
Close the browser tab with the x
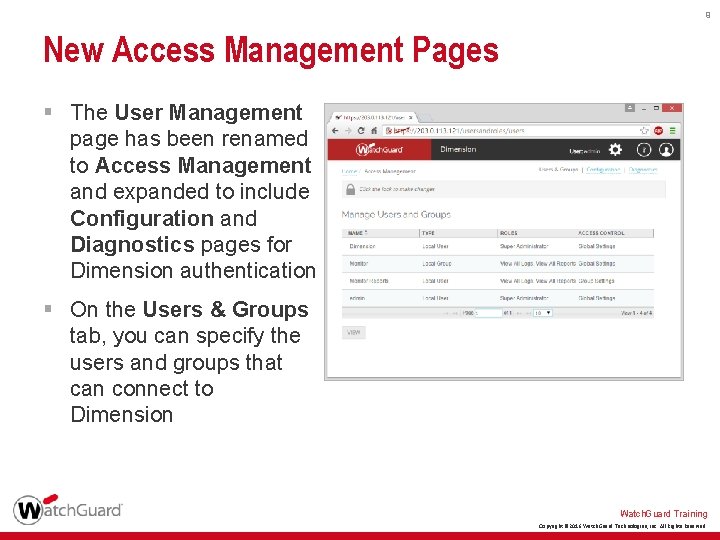point(411,118)
